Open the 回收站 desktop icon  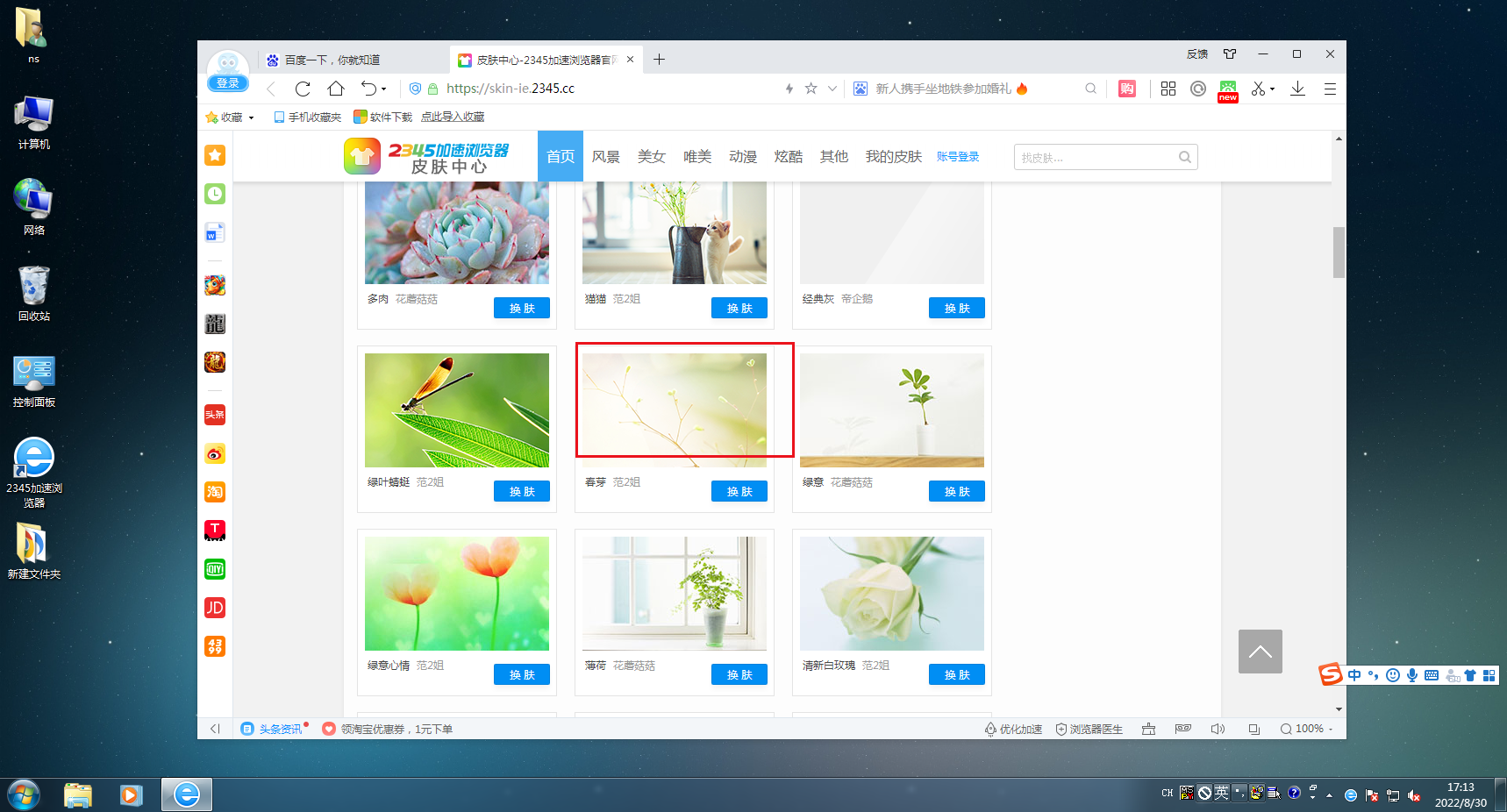pyautogui.click(x=34, y=294)
